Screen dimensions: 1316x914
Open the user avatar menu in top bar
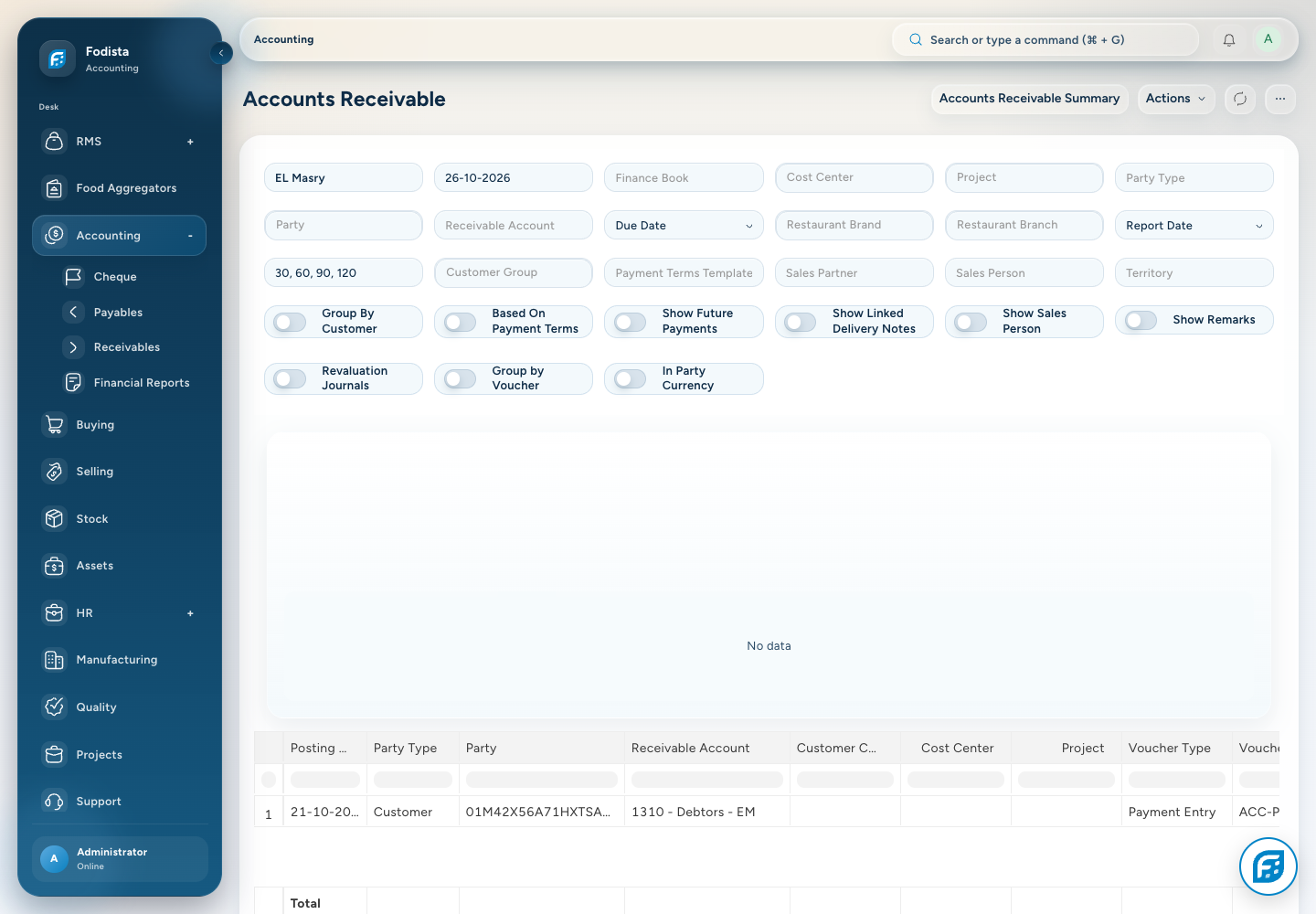1268,39
